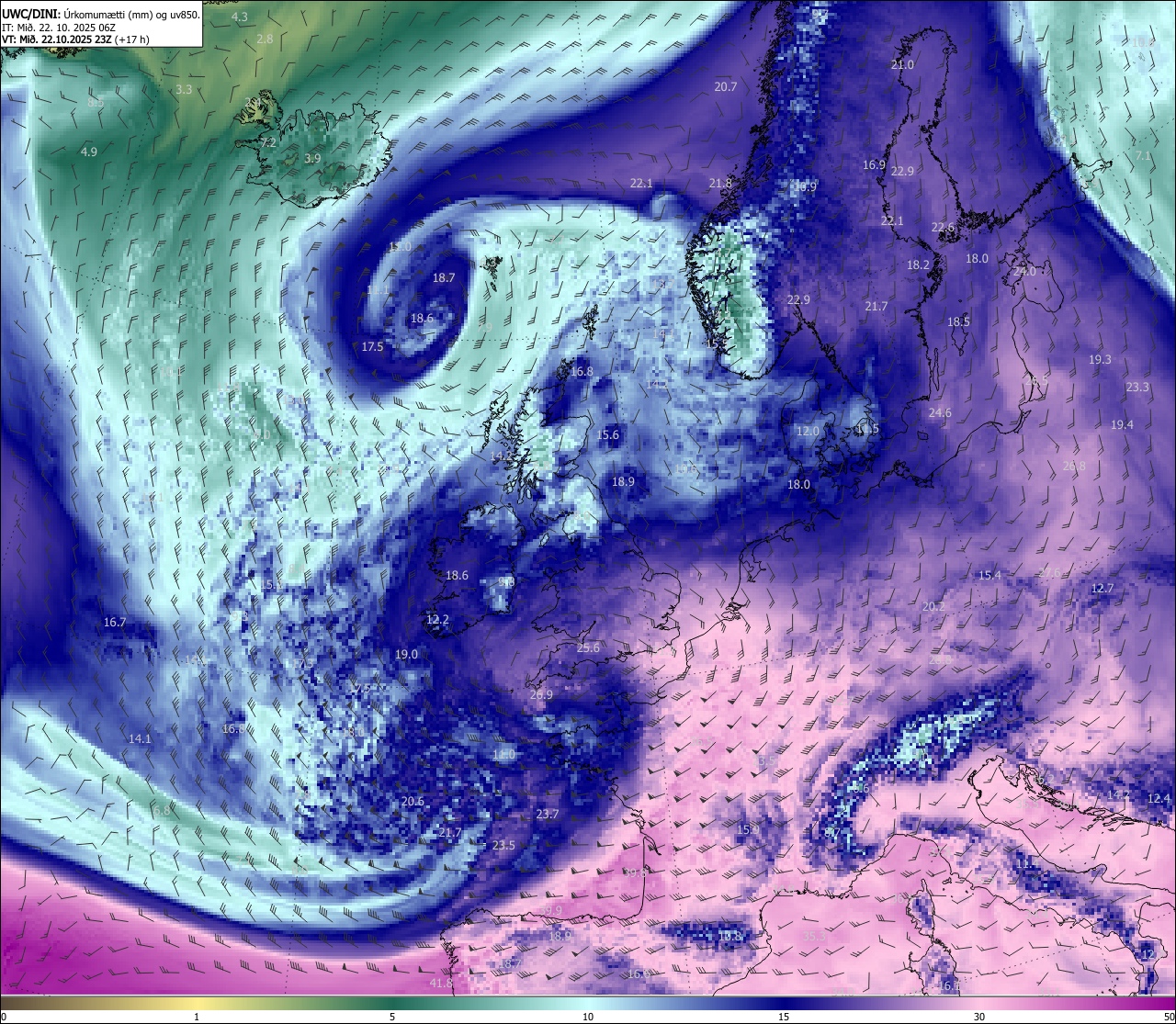Click the 19.0 value label

pos(406,654)
